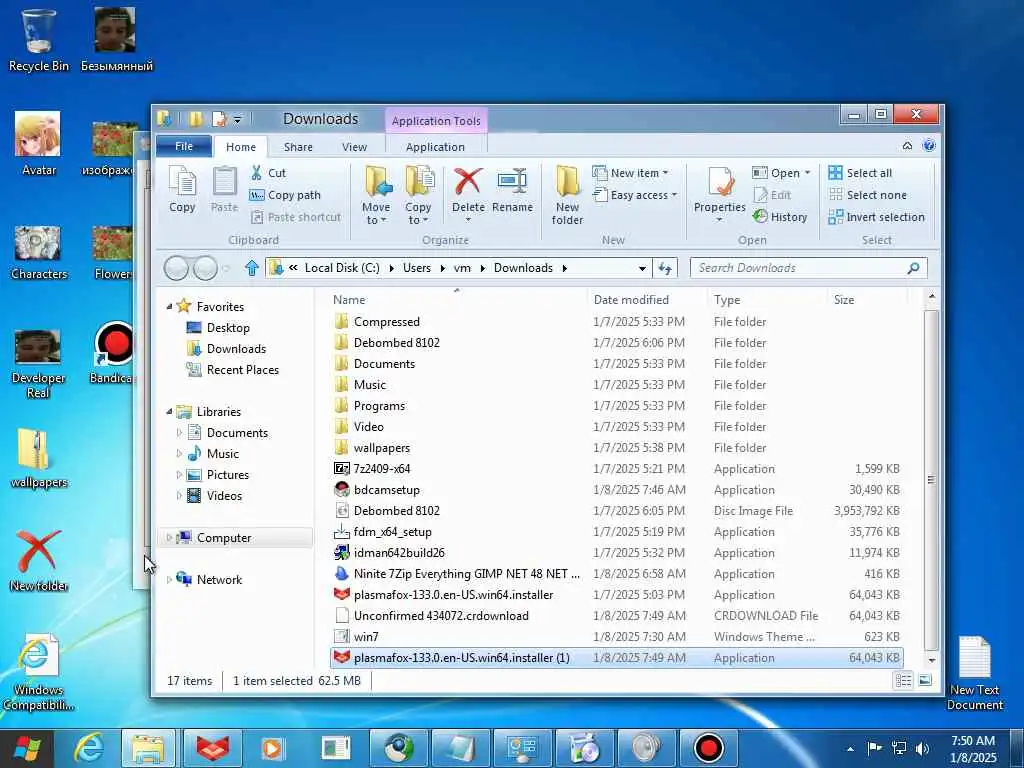Select the bdcamsetup application row
Viewport: 1024px width, 768px height.
pyautogui.click(x=617, y=490)
